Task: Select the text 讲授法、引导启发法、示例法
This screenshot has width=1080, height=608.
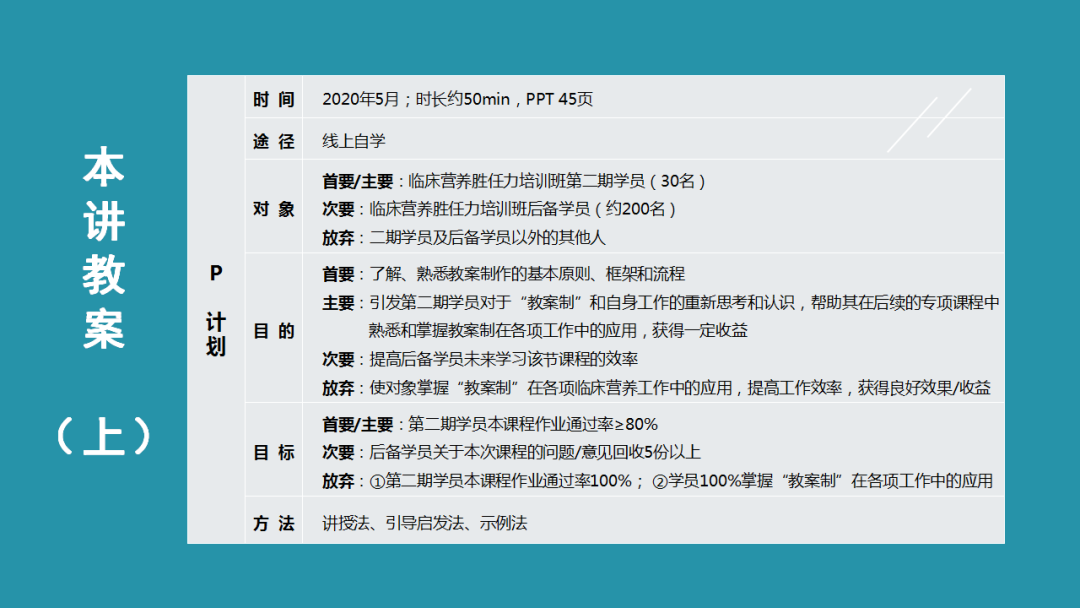Action: pyautogui.click(x=424, y=523)
